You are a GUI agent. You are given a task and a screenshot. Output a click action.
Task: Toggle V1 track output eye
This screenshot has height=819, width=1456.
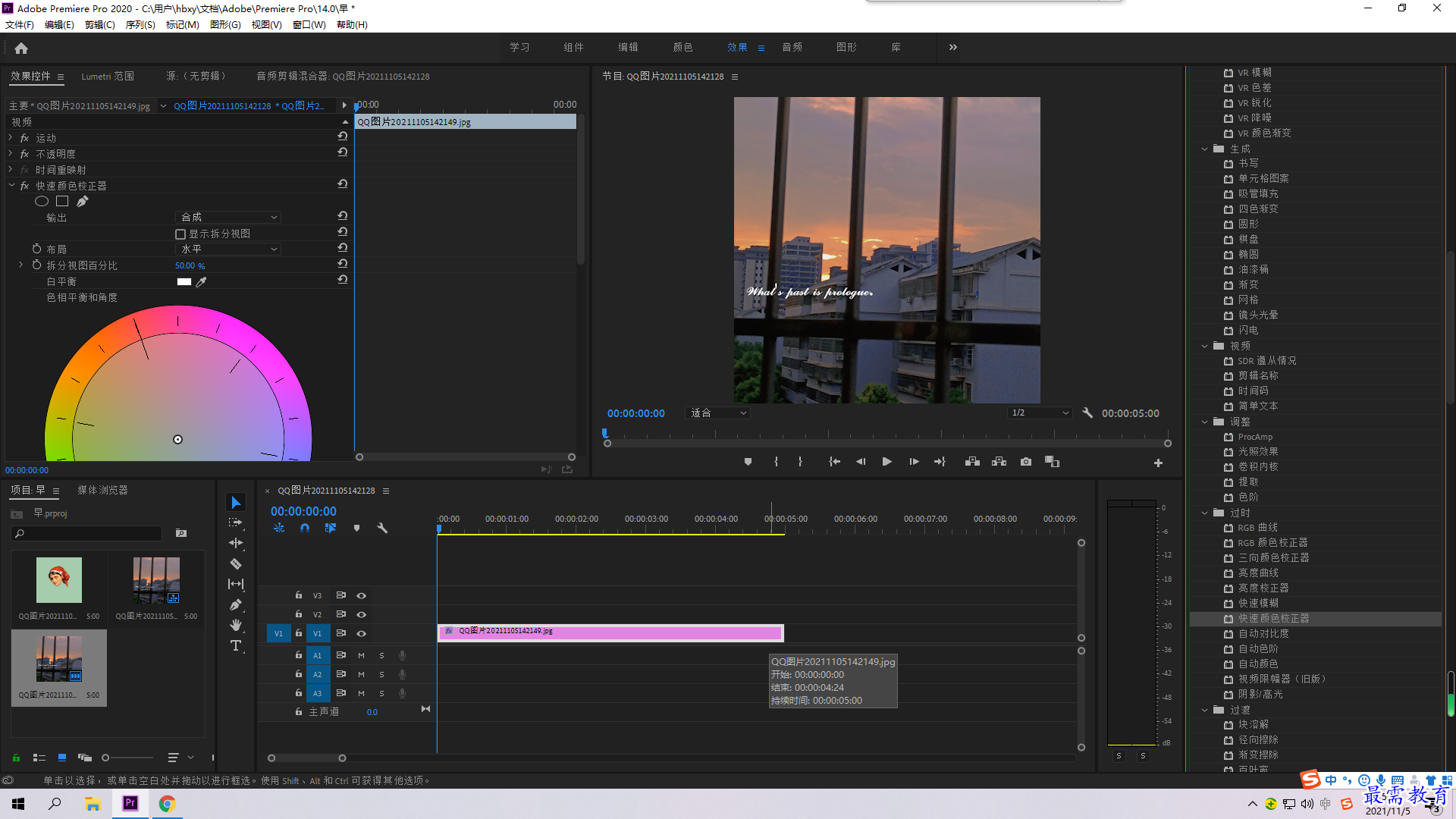pos(362,634)
